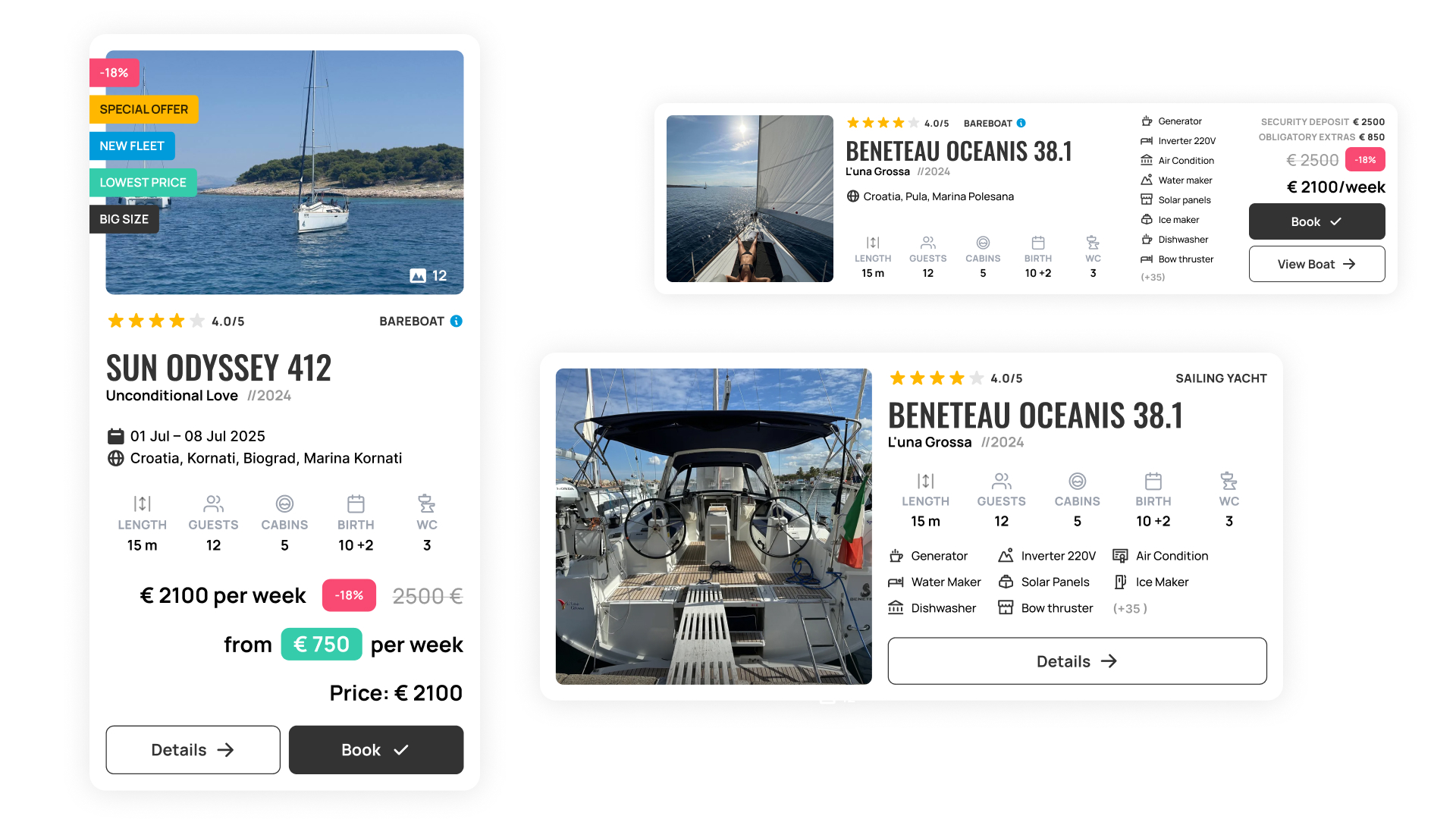Click the Solar panels icon on the Pula card
Image resolution: width=1456 pixels, height=819 pixels.
pos(1147,200)
